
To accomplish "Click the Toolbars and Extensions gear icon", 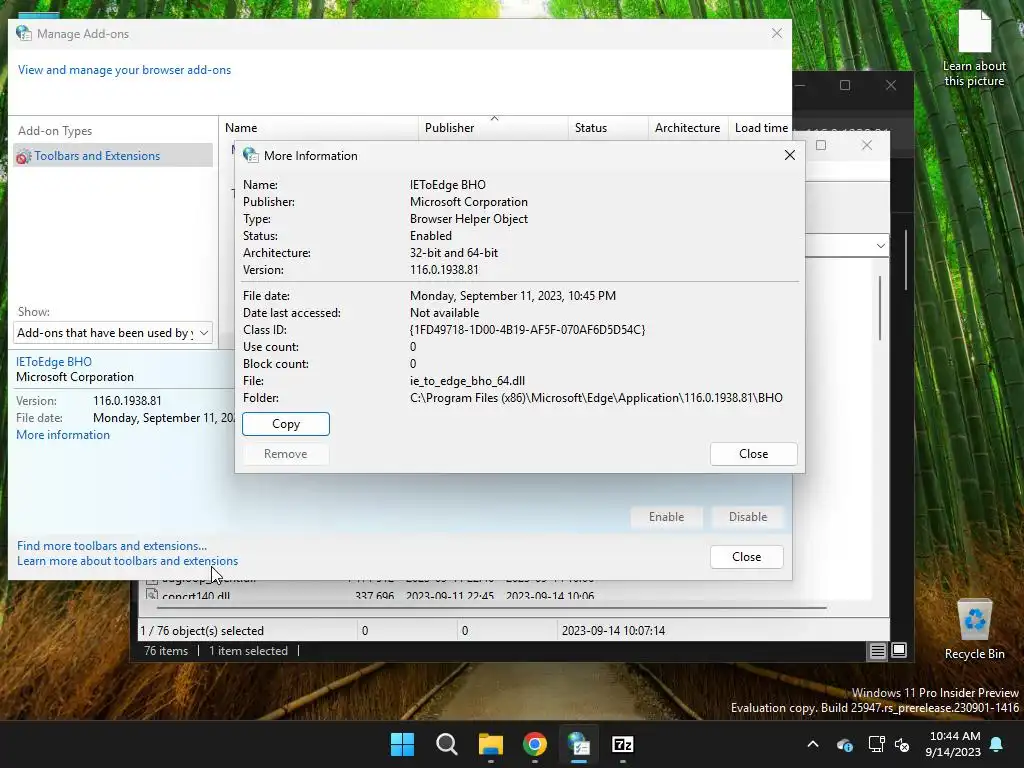I will [24, 157].
